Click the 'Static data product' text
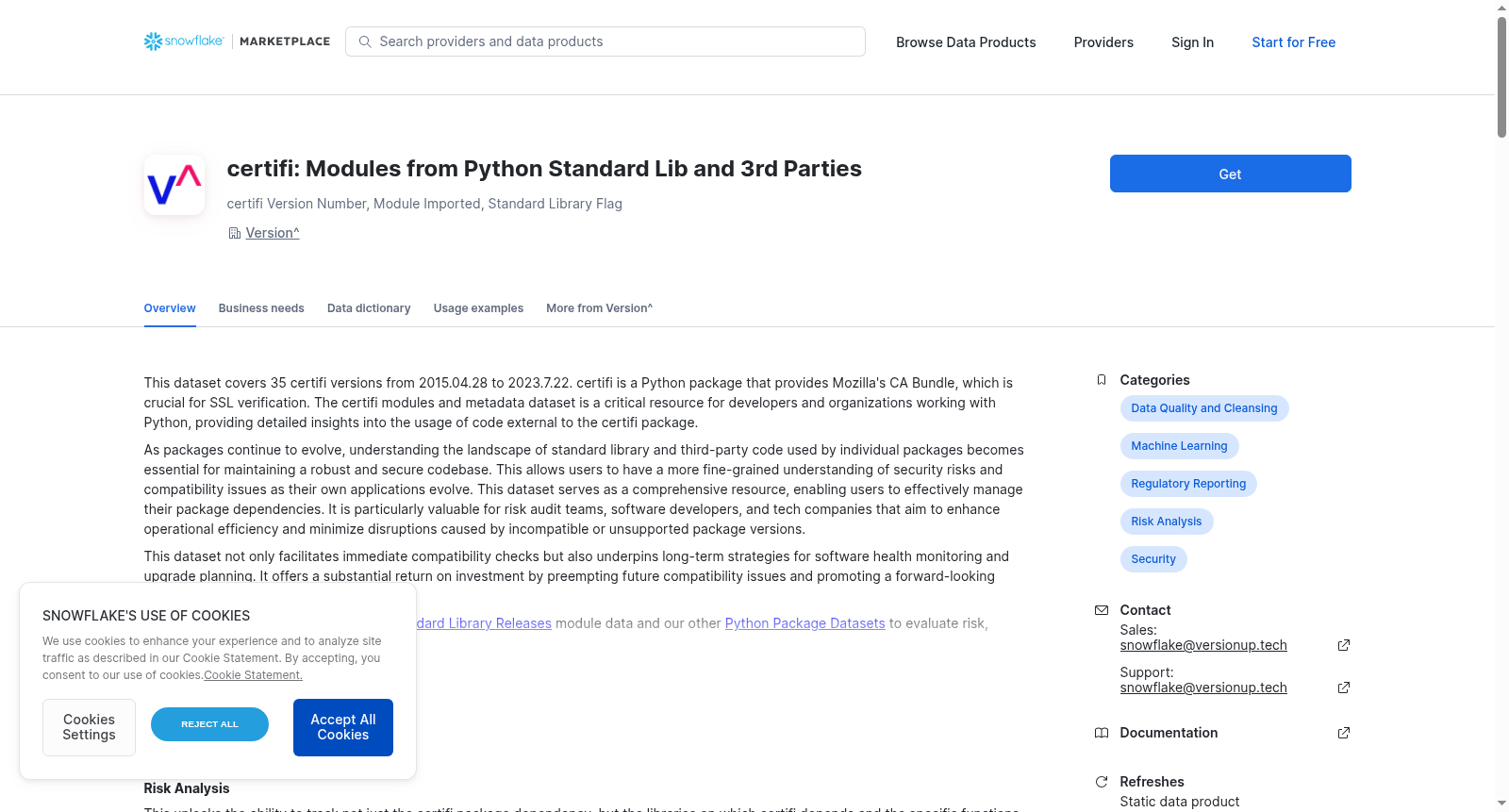 (1180, 802)
